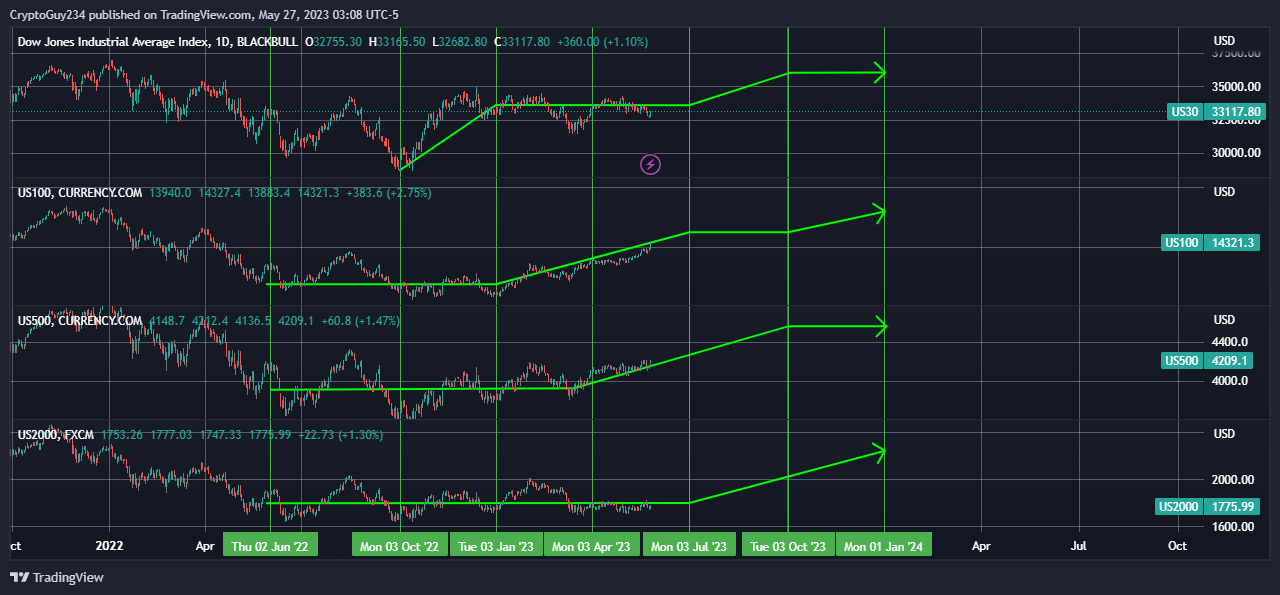Click the Thu 02 Jun '22 date marker

tap(271, 546)
